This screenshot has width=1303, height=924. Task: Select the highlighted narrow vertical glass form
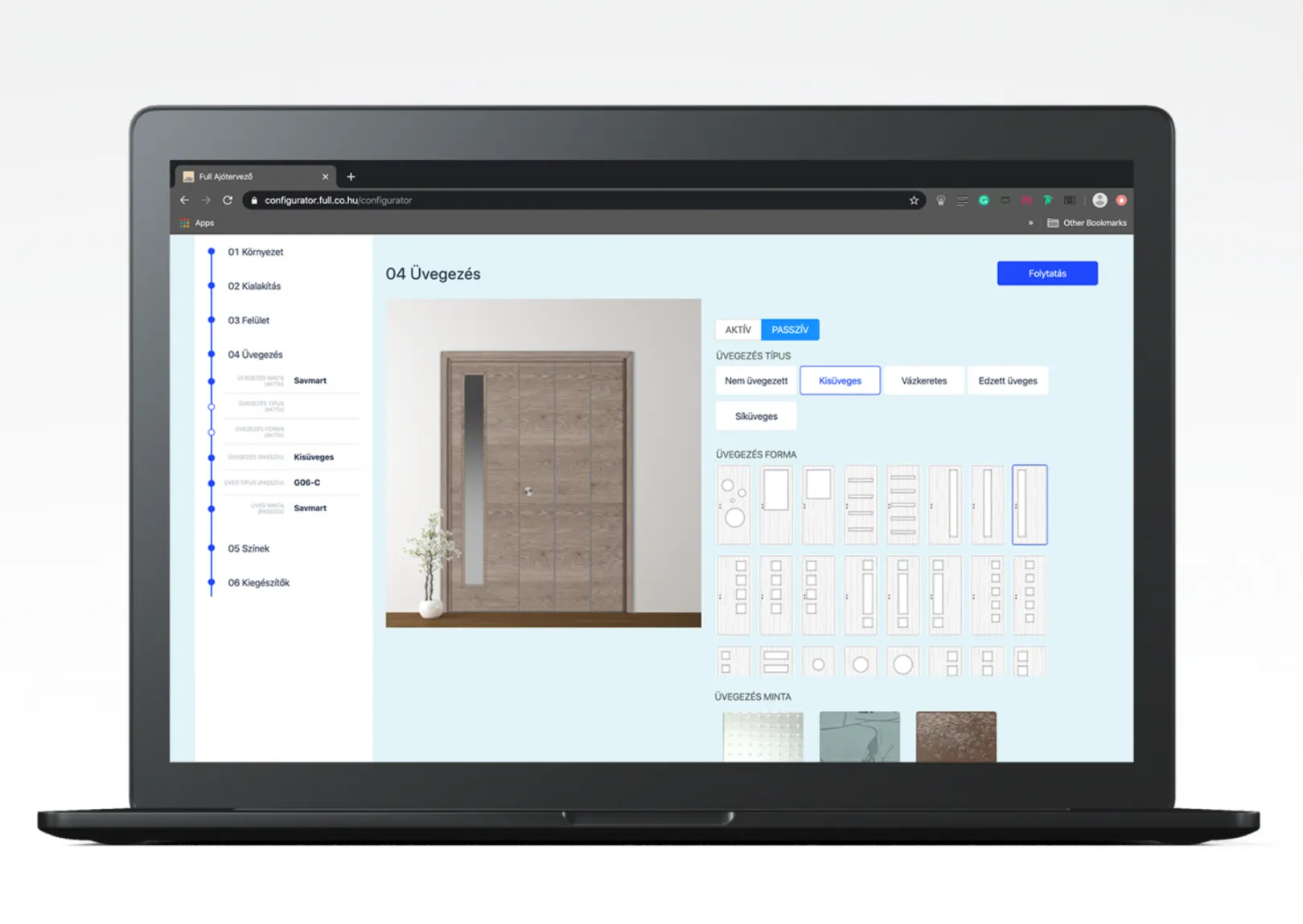pos(1030,505)
